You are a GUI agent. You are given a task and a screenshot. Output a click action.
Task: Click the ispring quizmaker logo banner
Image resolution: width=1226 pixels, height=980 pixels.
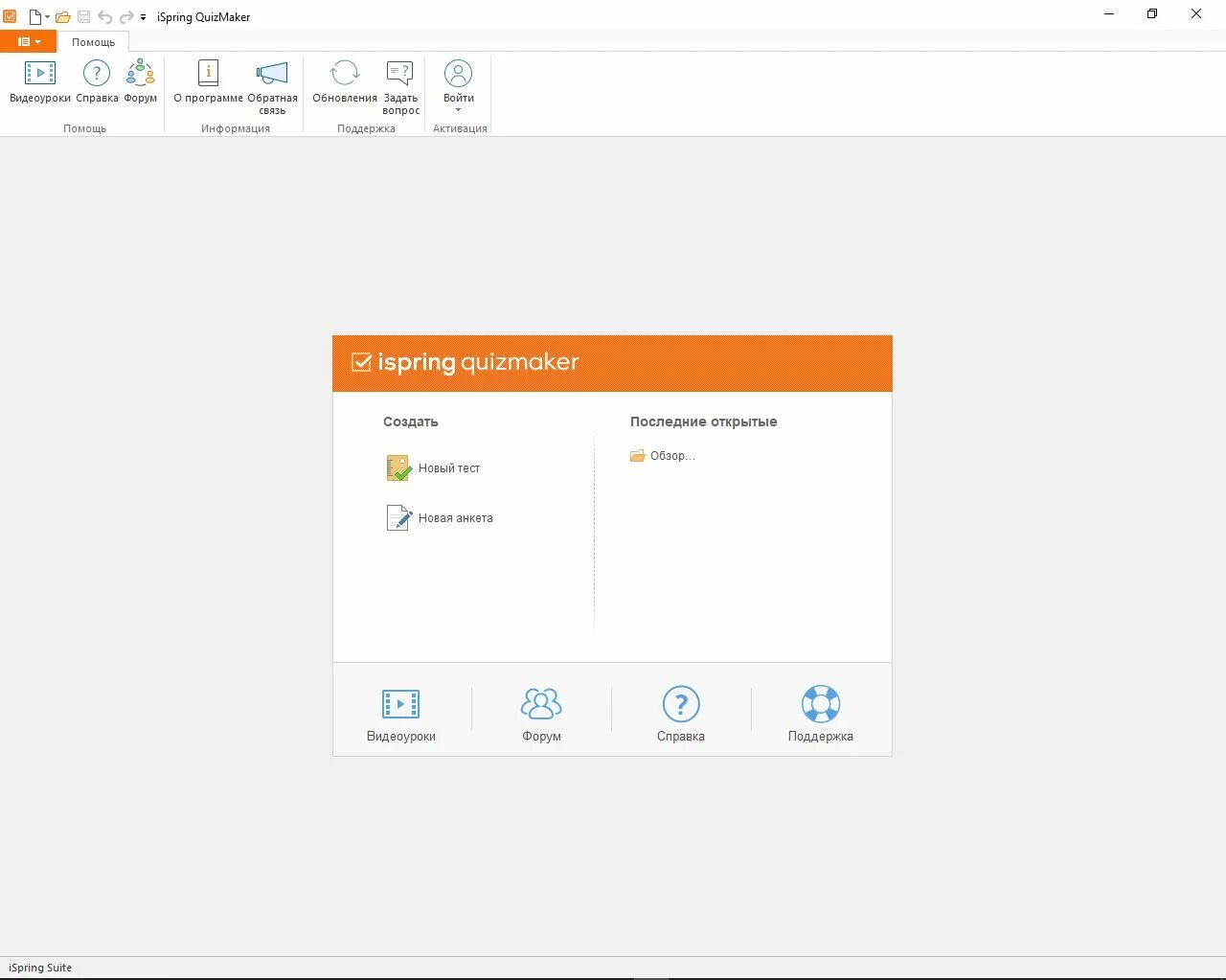pos(612,363)
